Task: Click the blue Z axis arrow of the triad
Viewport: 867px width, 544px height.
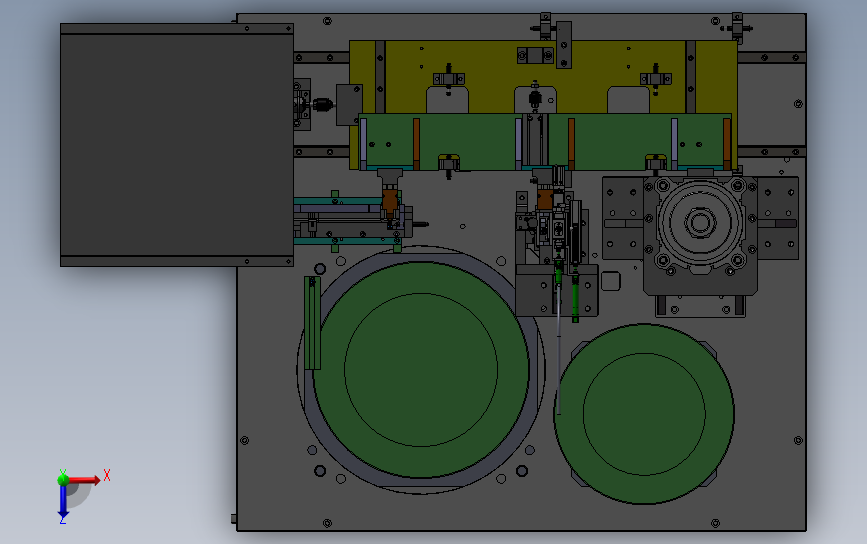Action: (63, 503)
